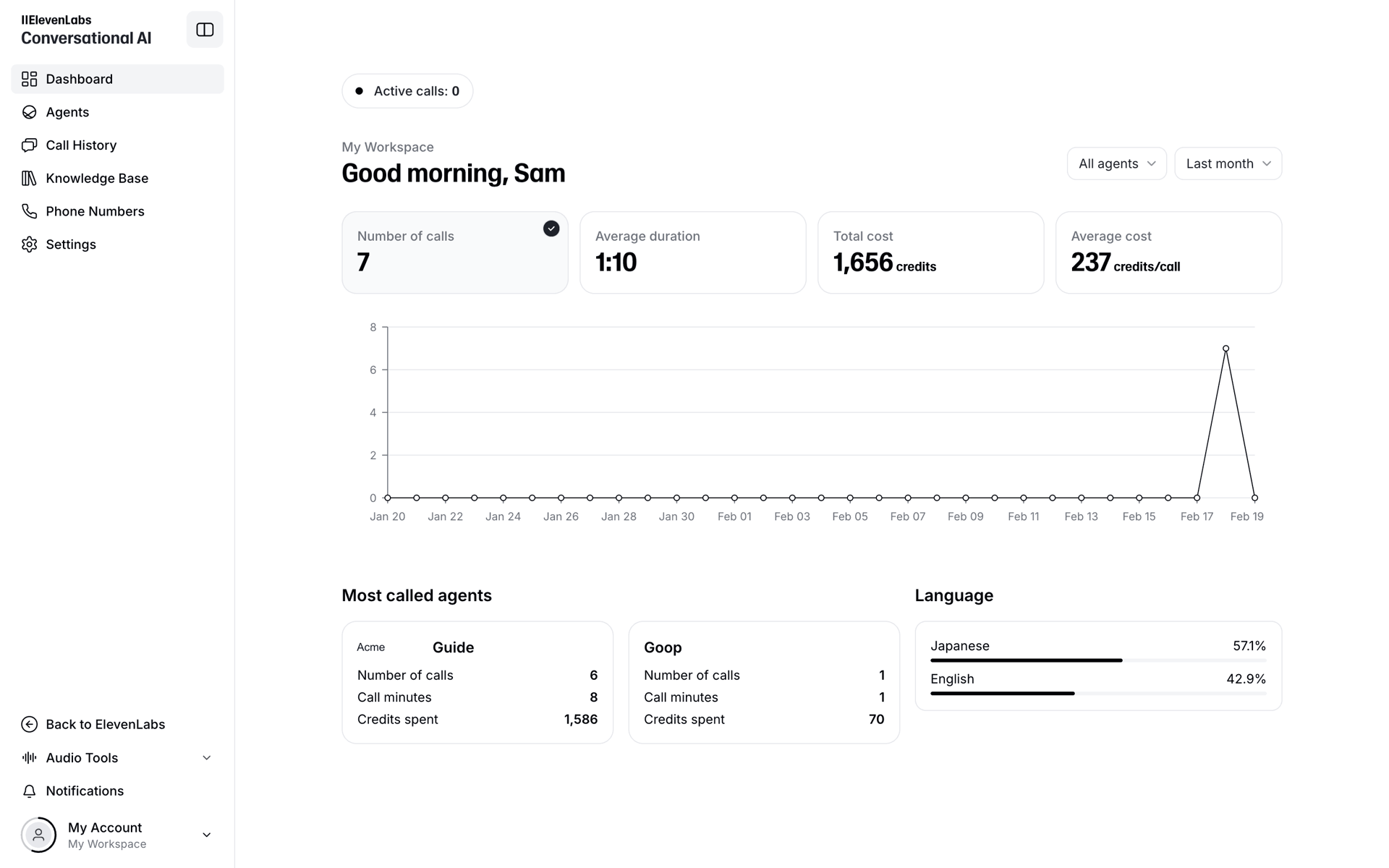Click the Audio Tools waveform icon
This screenshot has height=868, width=1389.
pyautogui.click(x=29, y=757)
